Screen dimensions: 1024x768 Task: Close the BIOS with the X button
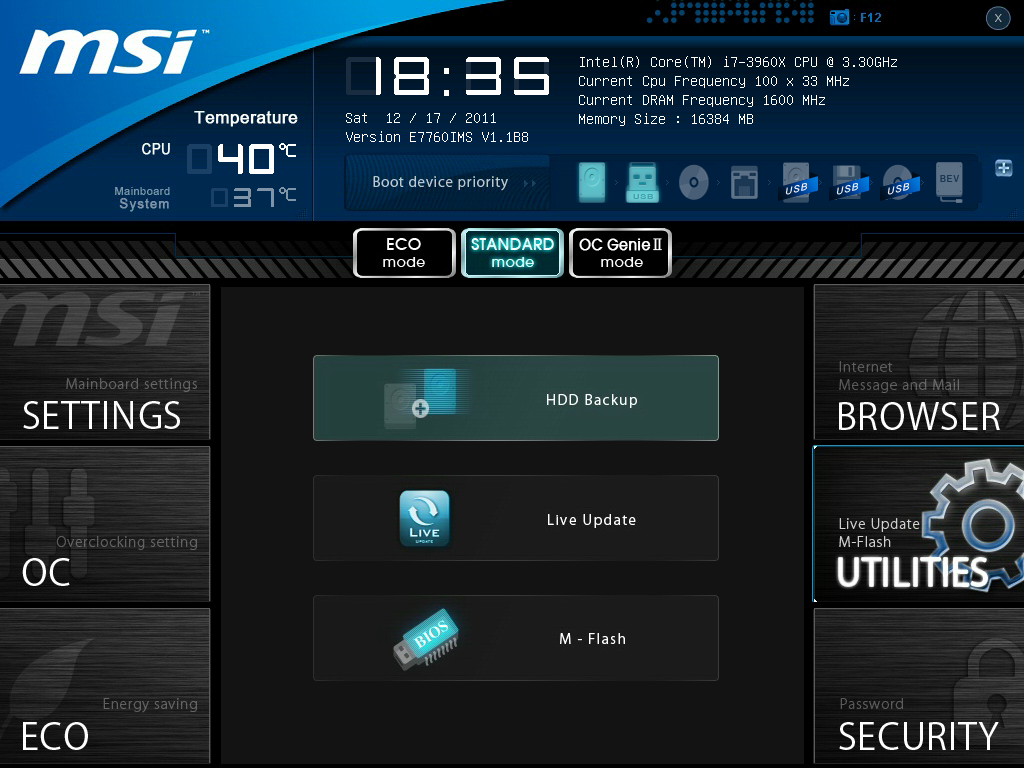[x=998, y=18]
